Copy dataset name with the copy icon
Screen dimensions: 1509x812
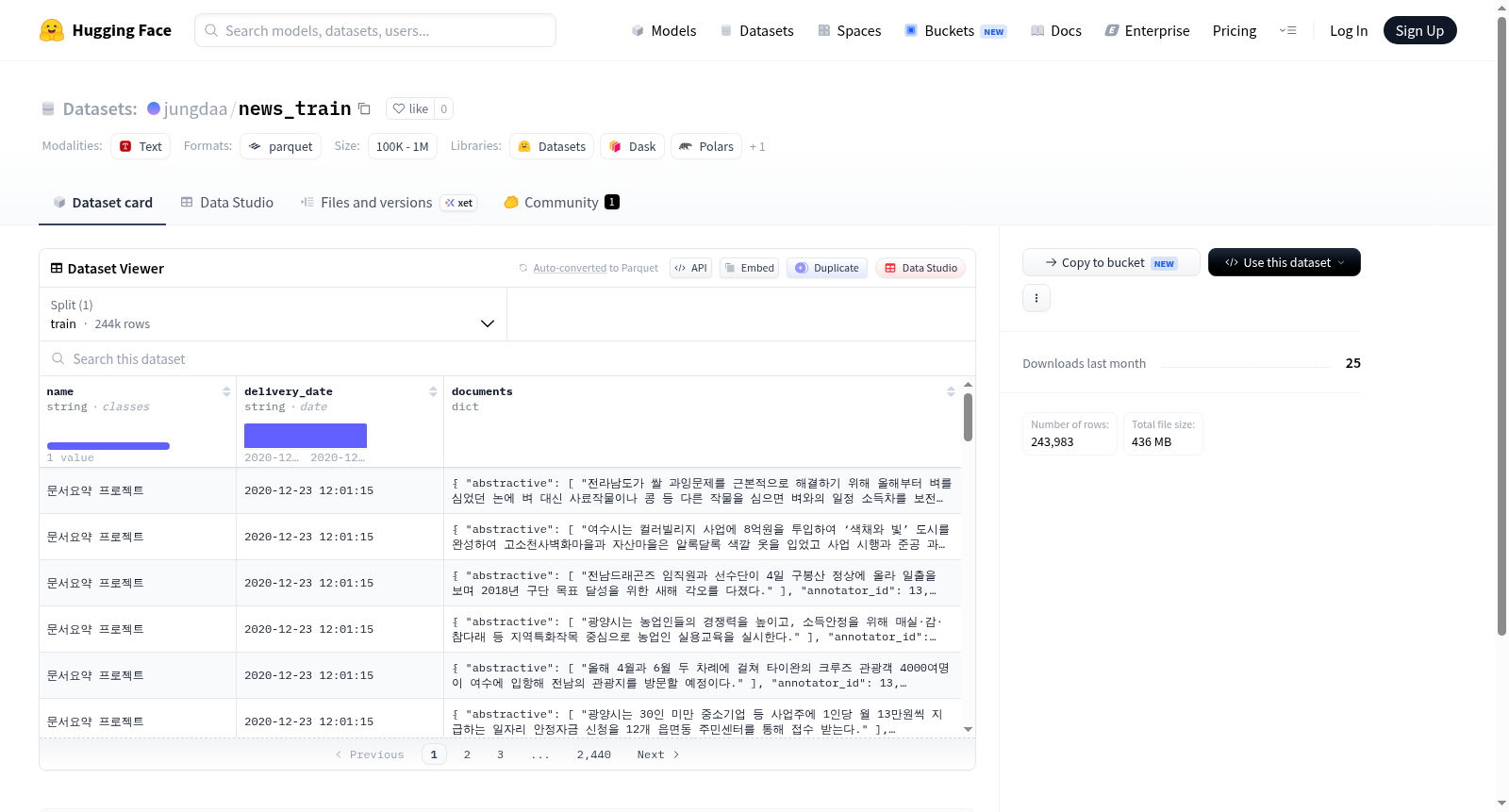(x=364, y=108)
